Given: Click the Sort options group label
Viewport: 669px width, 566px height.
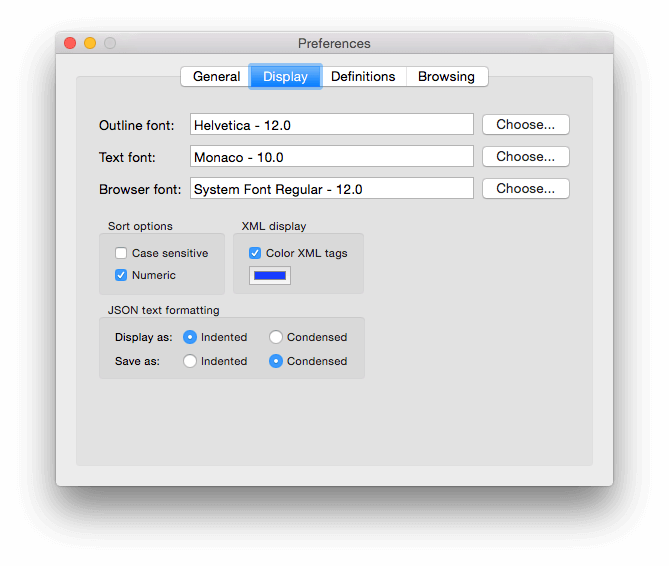Looking at the screenshot, I should [140, 226].
